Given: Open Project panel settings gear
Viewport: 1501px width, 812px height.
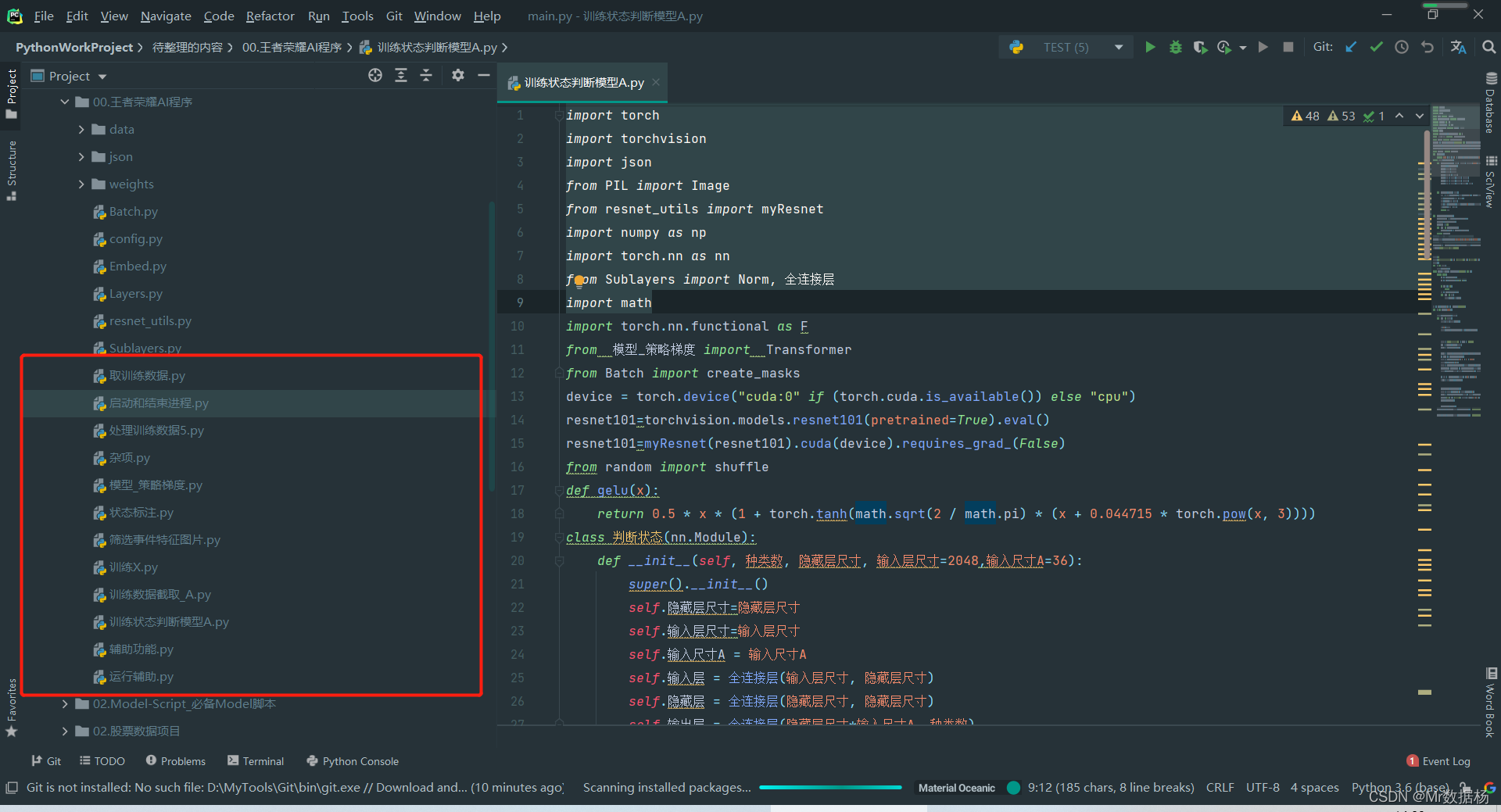Looking at the screenshot, I should pos(458,75).
